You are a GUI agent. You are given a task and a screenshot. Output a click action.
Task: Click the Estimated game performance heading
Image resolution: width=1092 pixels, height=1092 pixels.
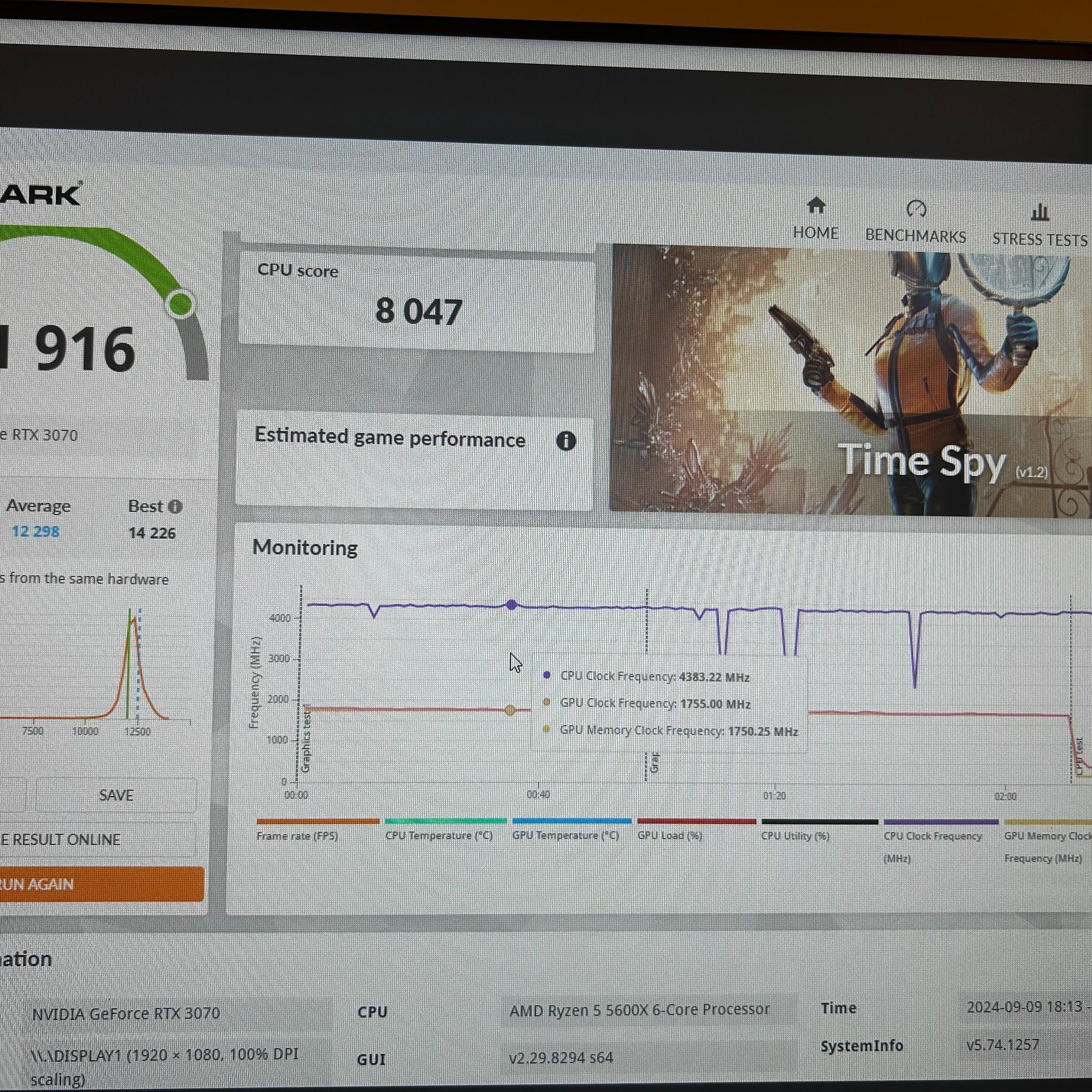click(390, 437)
